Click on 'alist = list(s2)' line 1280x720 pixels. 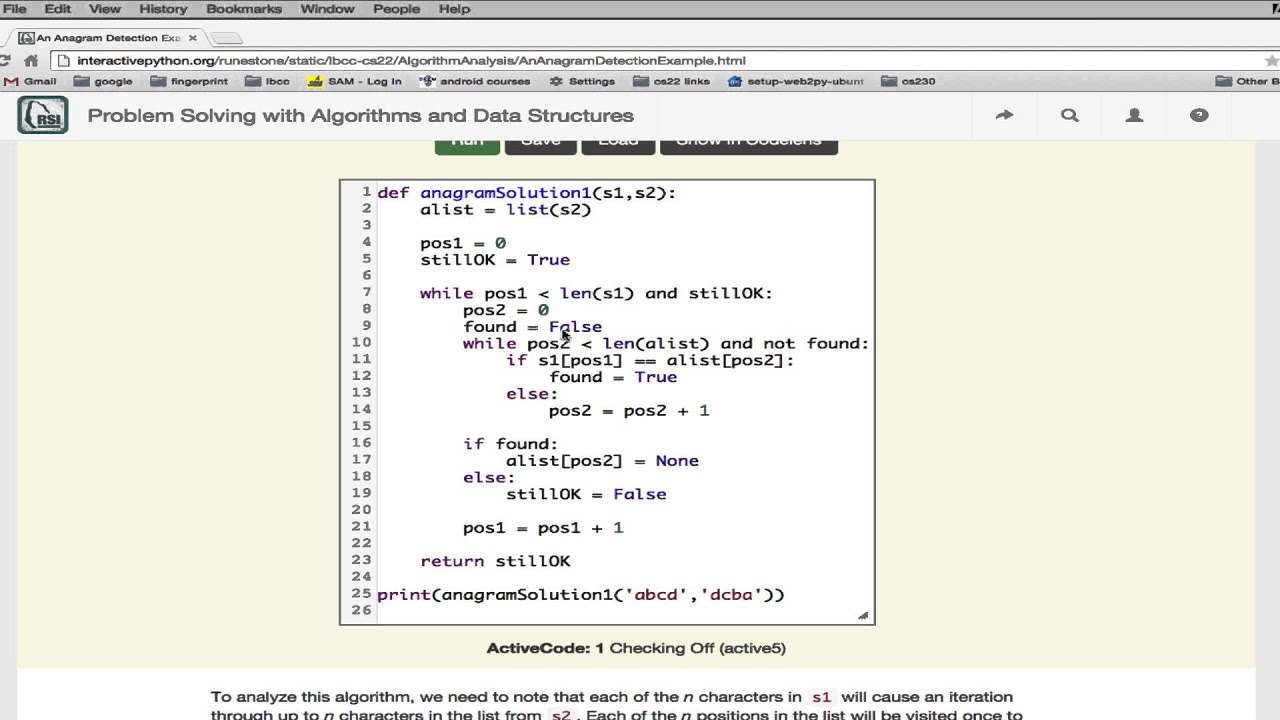505,210
